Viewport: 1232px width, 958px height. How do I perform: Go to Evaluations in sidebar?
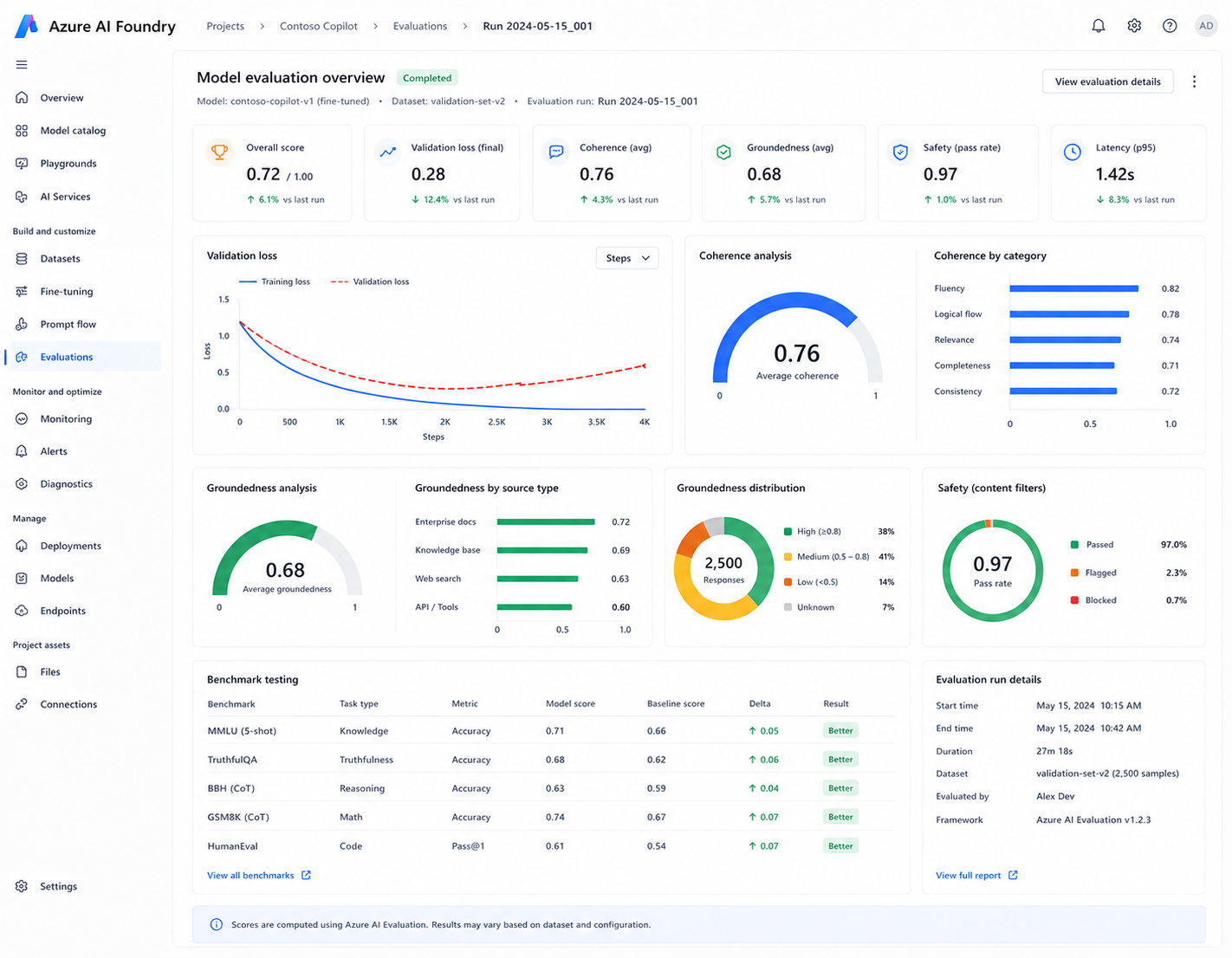(83, 357)
